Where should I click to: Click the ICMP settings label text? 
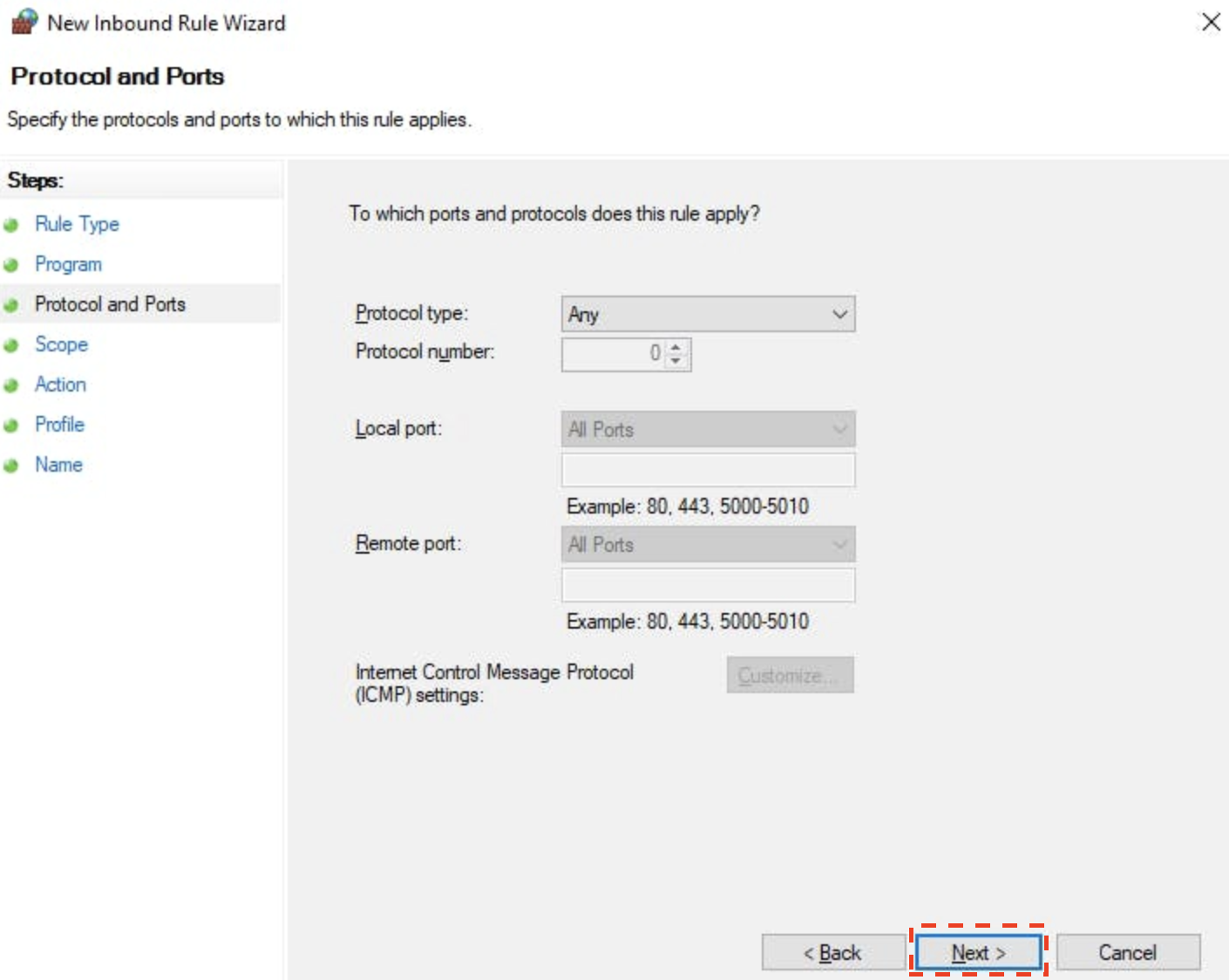click(494, 684)
